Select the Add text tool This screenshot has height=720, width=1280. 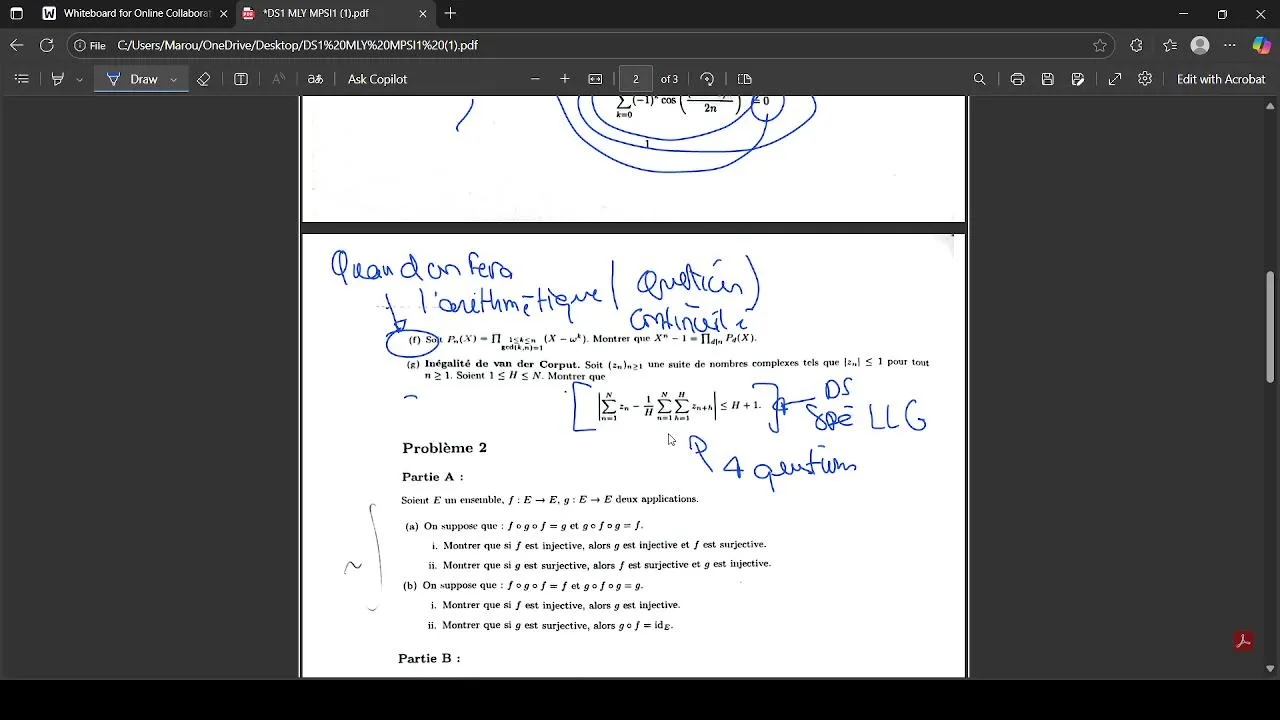[241, 79]
